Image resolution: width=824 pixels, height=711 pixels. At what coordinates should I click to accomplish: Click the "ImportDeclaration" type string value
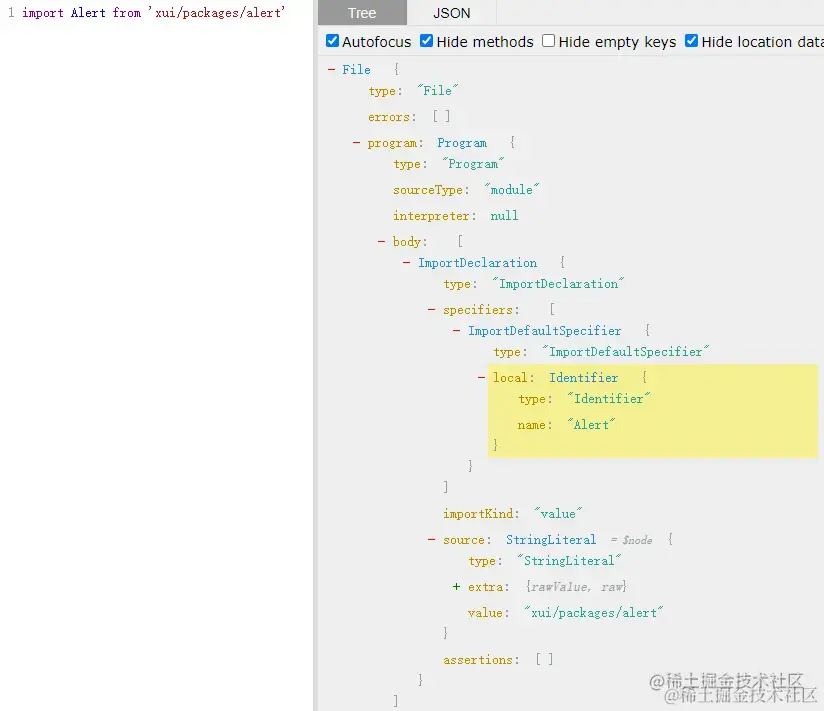(x=558, y=284)
